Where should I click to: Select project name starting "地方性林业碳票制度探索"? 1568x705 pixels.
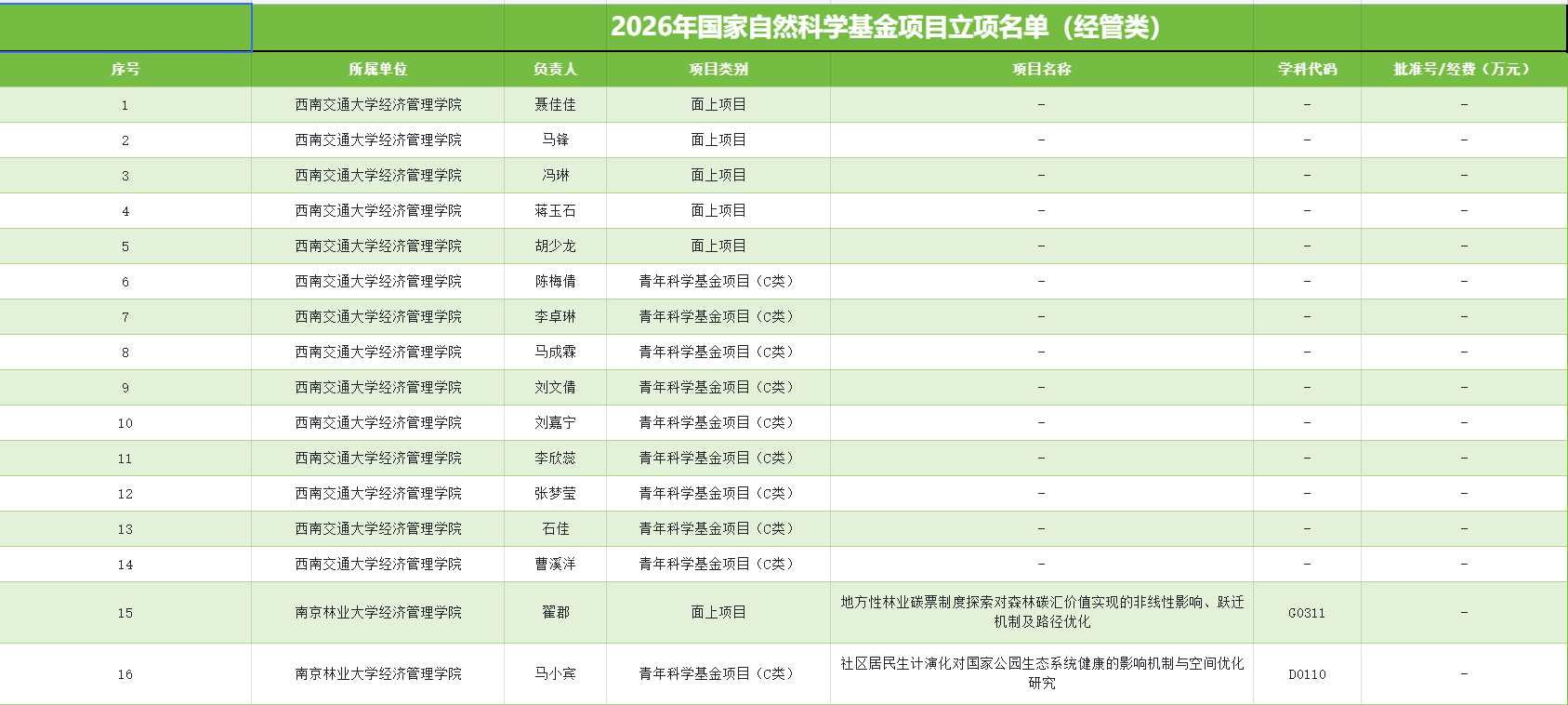pos(1041,612)
